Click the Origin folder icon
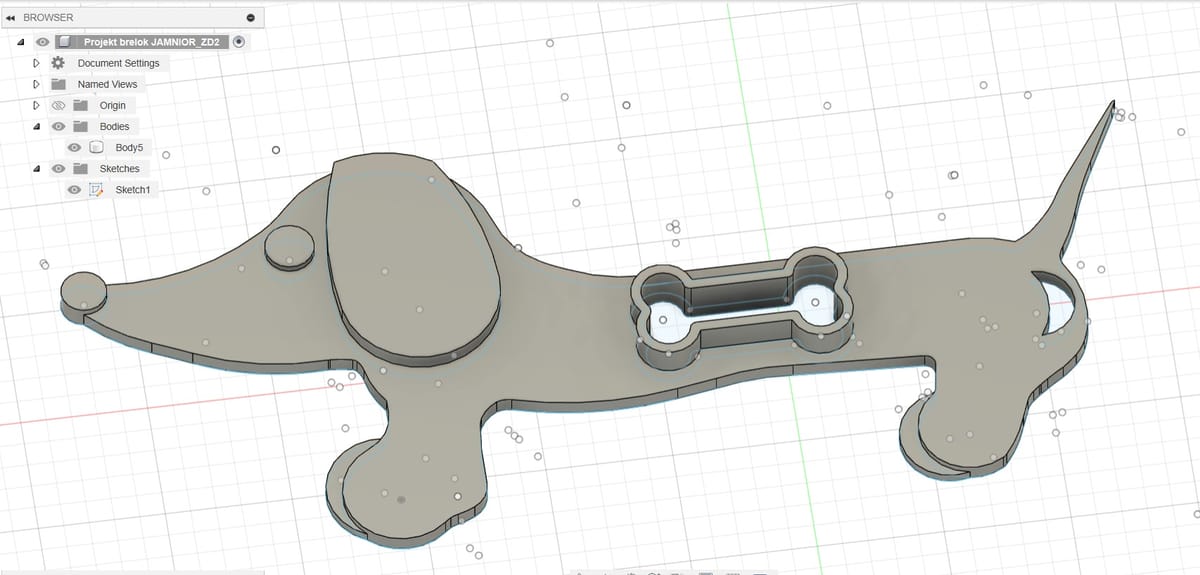This screenshot has width=1200, height=575. [80, 105]
